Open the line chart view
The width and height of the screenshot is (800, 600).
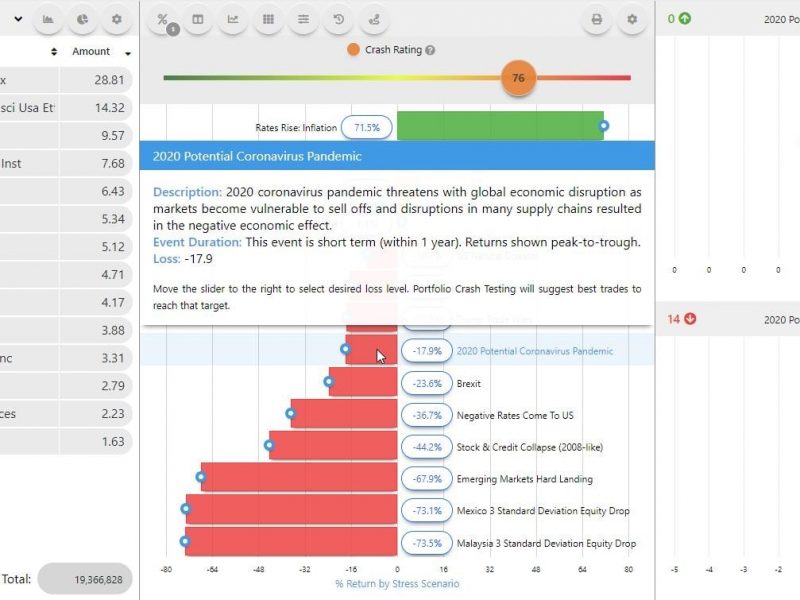(233, 18)
